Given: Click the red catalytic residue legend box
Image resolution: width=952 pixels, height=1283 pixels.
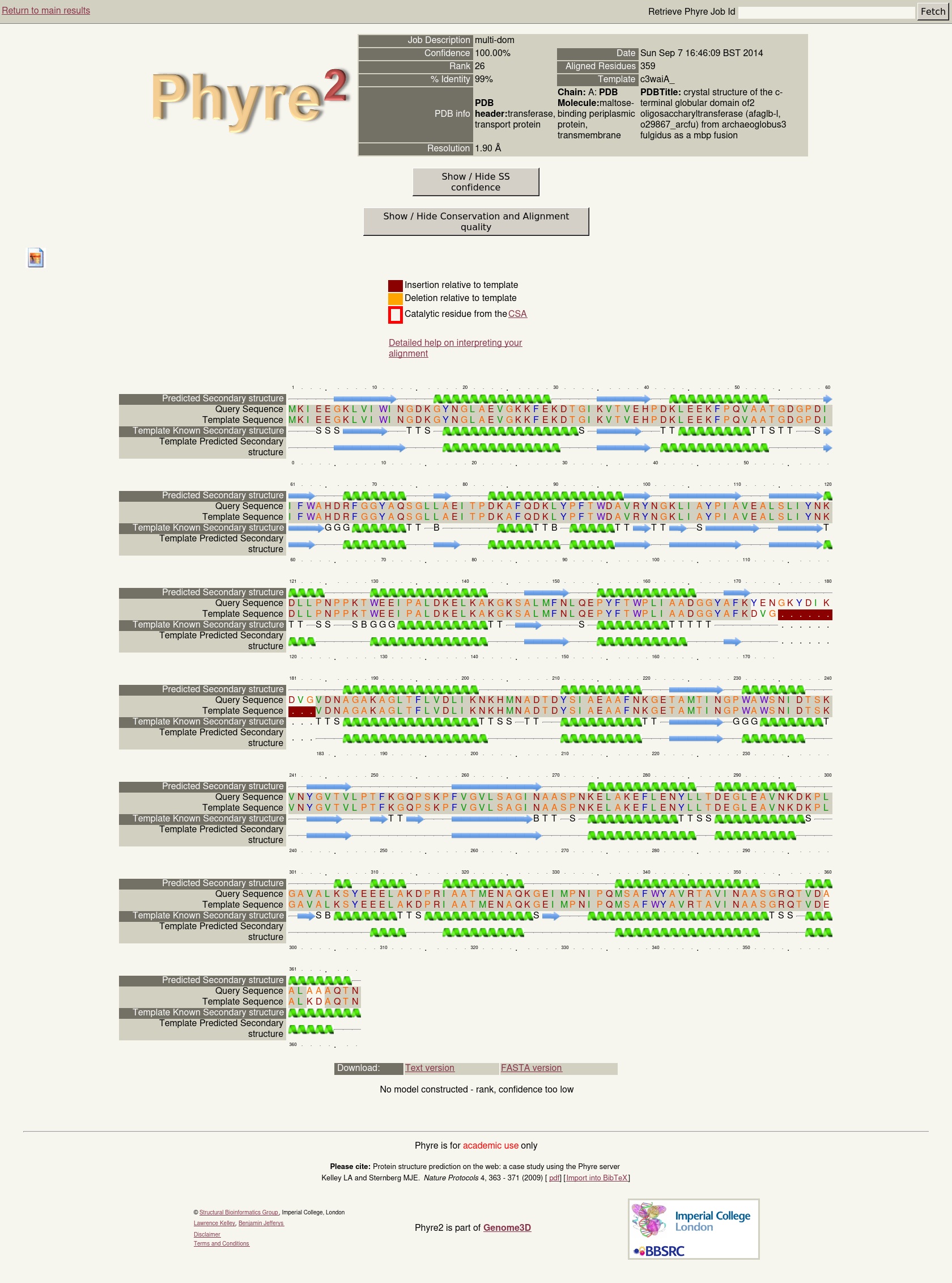Looking at the screenshot, I should (x=395, y=315).
